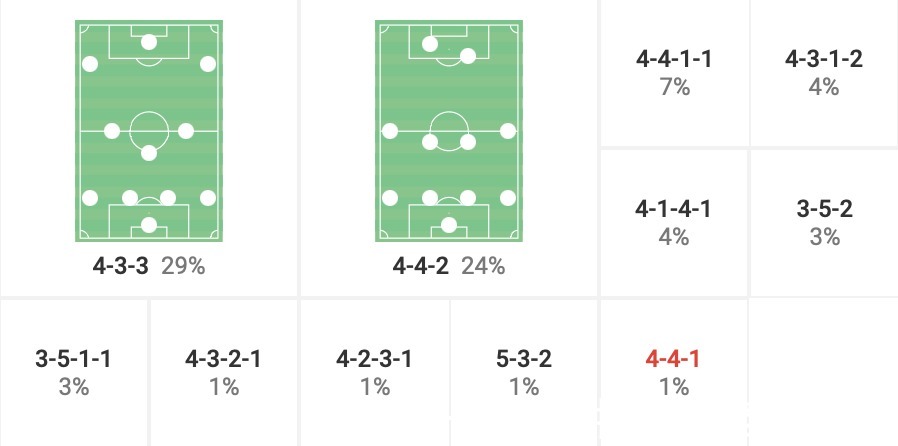Screen dimensions: 898x446
Task: Click the centre forward dot in the 4-3-3 pitch
Action: 149,42
